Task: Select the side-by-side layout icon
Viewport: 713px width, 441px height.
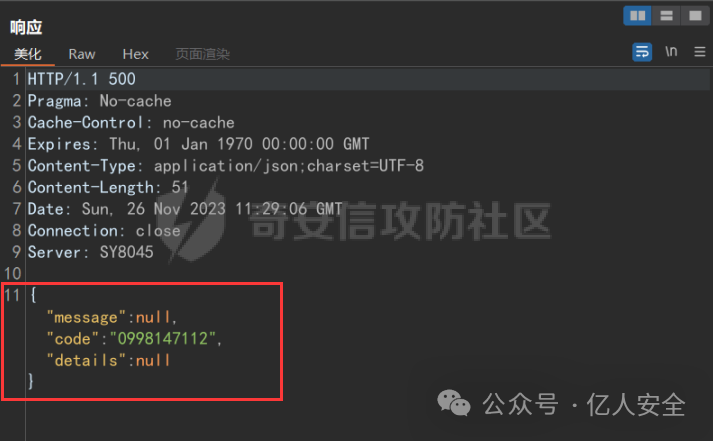Action: pos(637,16)
